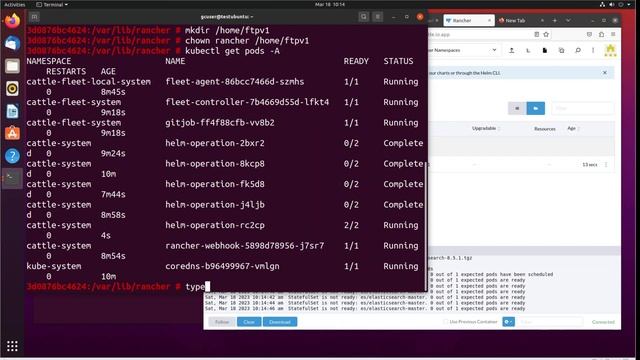Open the Help icon in the dock
The image size is (640, 360).
click(x=12, y=156)
